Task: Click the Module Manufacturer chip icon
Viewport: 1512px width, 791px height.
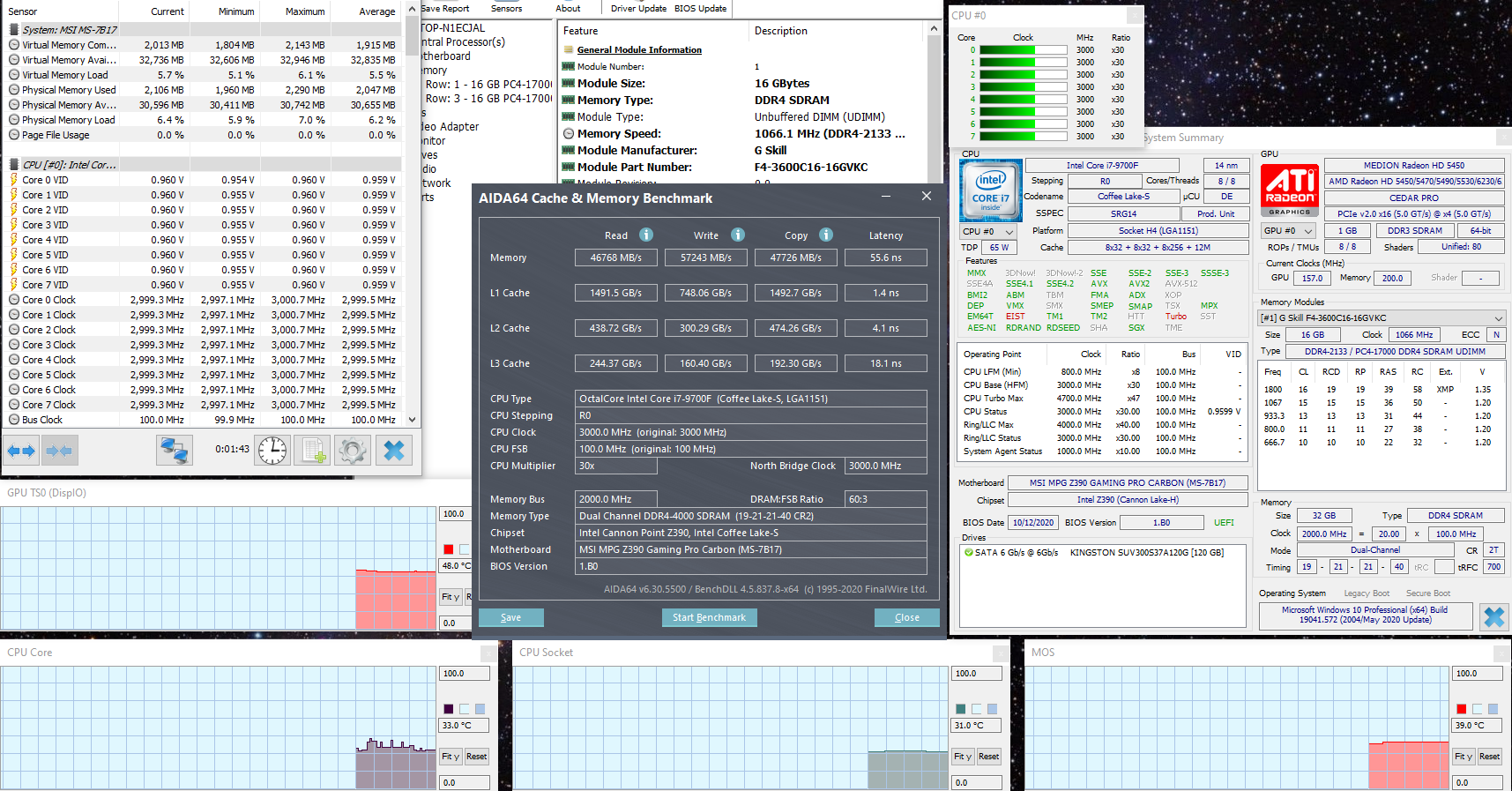Action: (x=569, y=151)
